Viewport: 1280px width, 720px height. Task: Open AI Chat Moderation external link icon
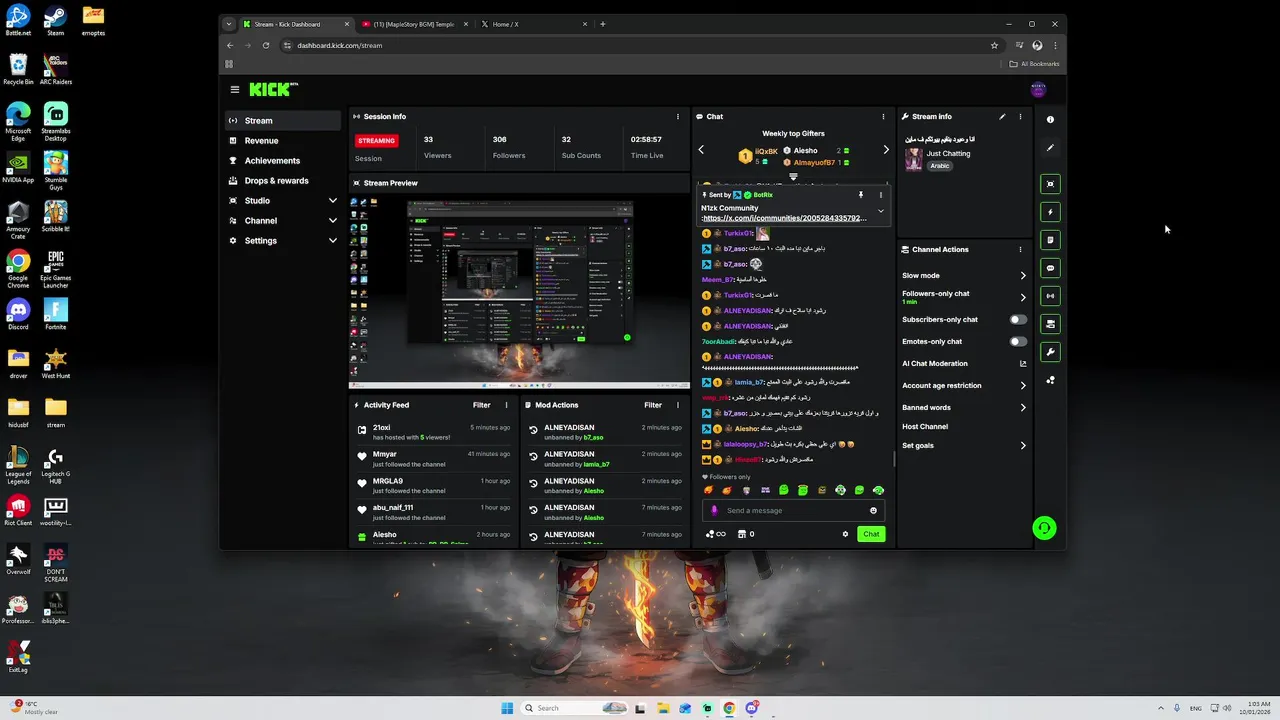tap(1023, 364)
